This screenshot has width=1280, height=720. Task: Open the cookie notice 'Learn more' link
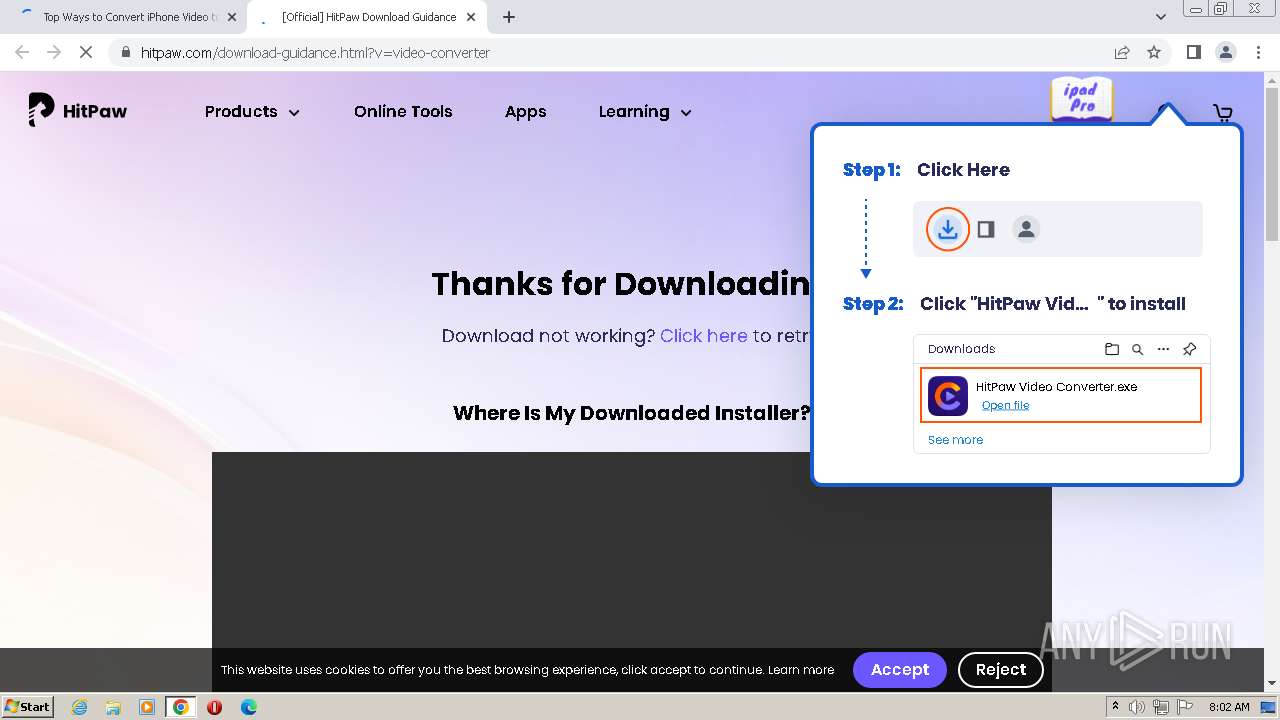tap(801, 670)
